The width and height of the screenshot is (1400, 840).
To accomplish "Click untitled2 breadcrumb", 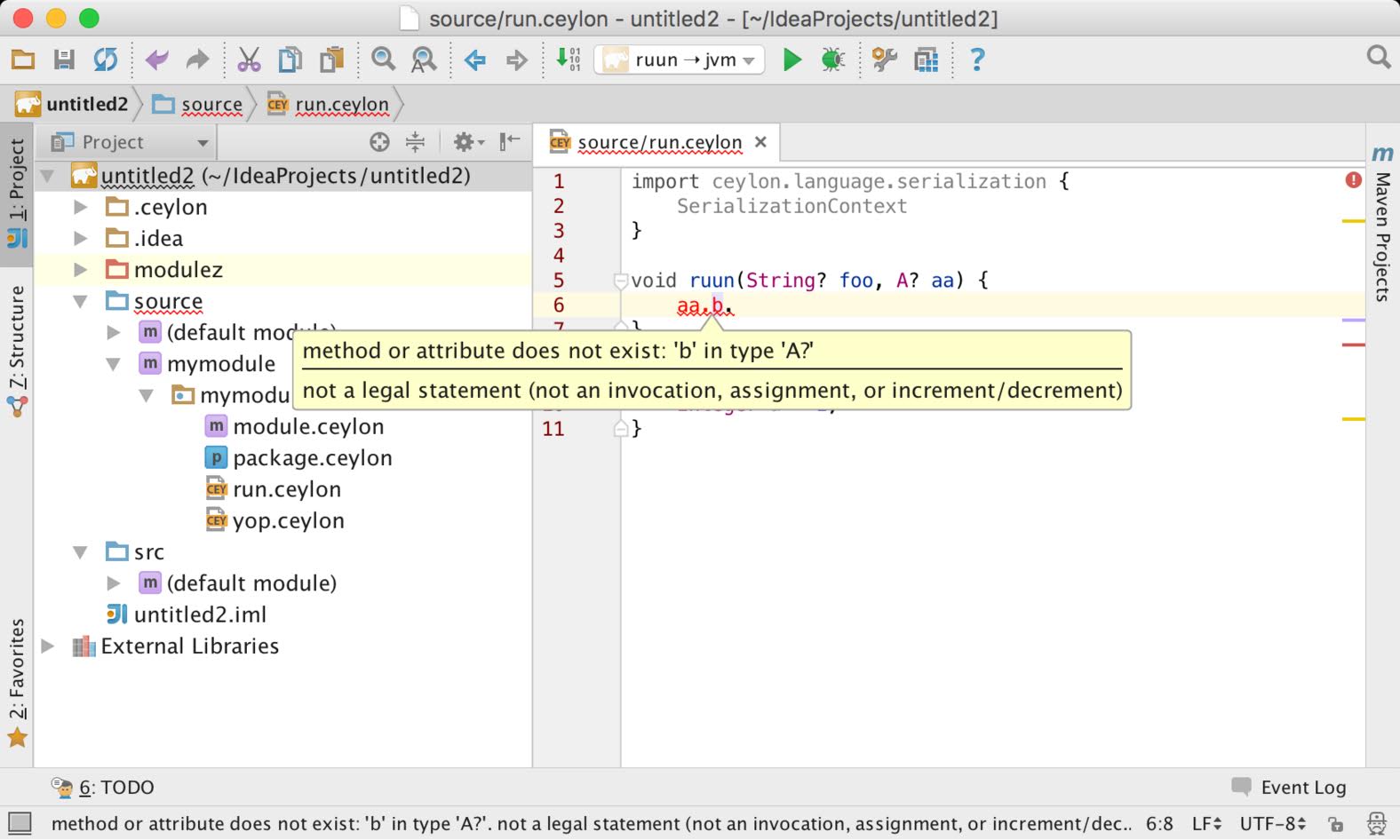I will coord(73,105).
